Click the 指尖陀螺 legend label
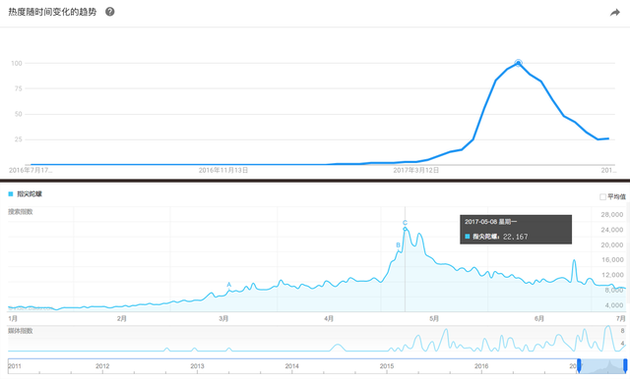Image resolution: width=630 pixels, height=379 pixels. tap(29, 194)
